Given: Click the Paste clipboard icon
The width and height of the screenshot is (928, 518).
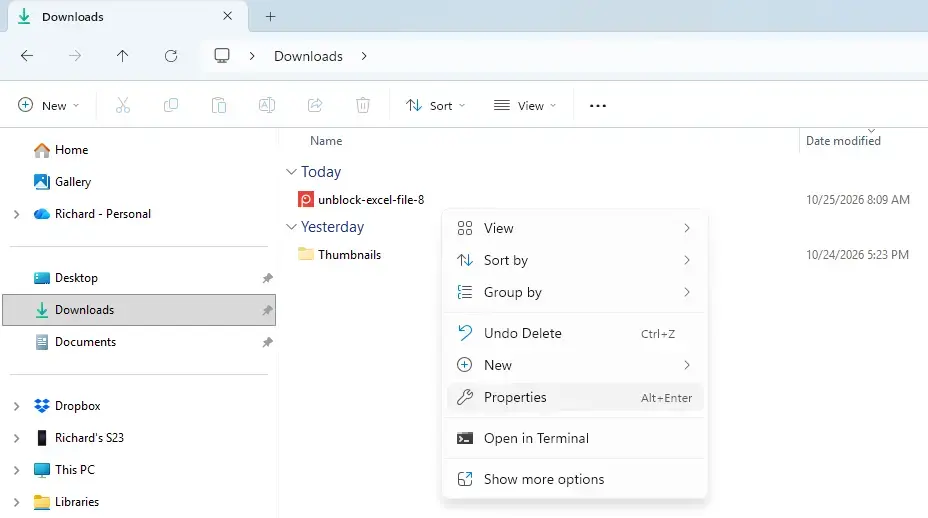Looking at the screenshot, I should coord(218,105).
